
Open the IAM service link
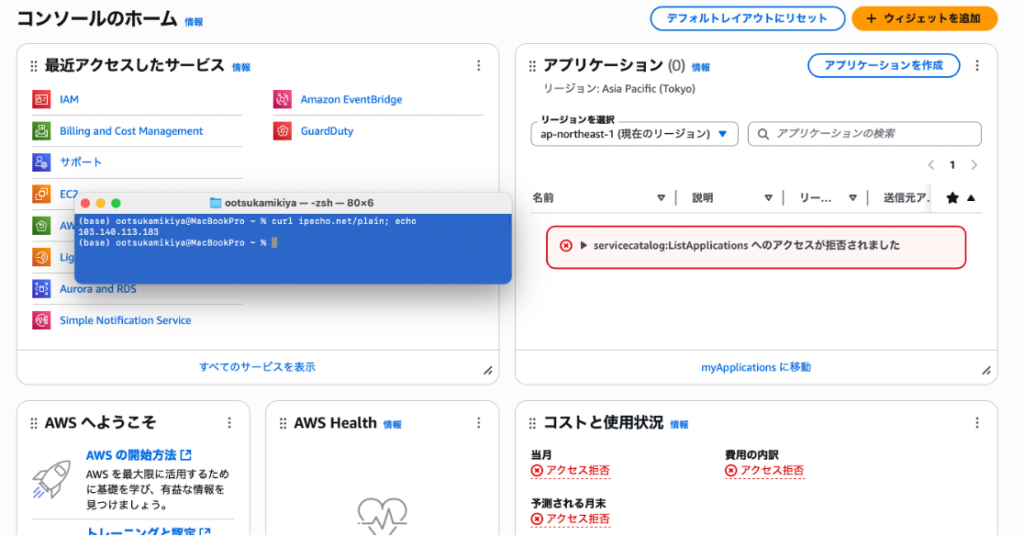(69, 99)
